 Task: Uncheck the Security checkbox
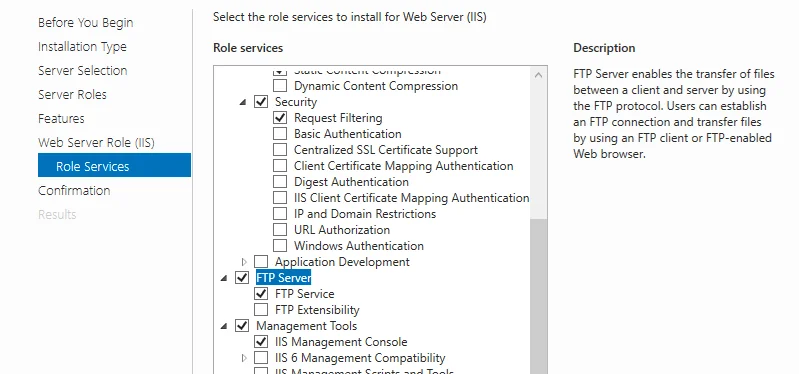[261, 102]
